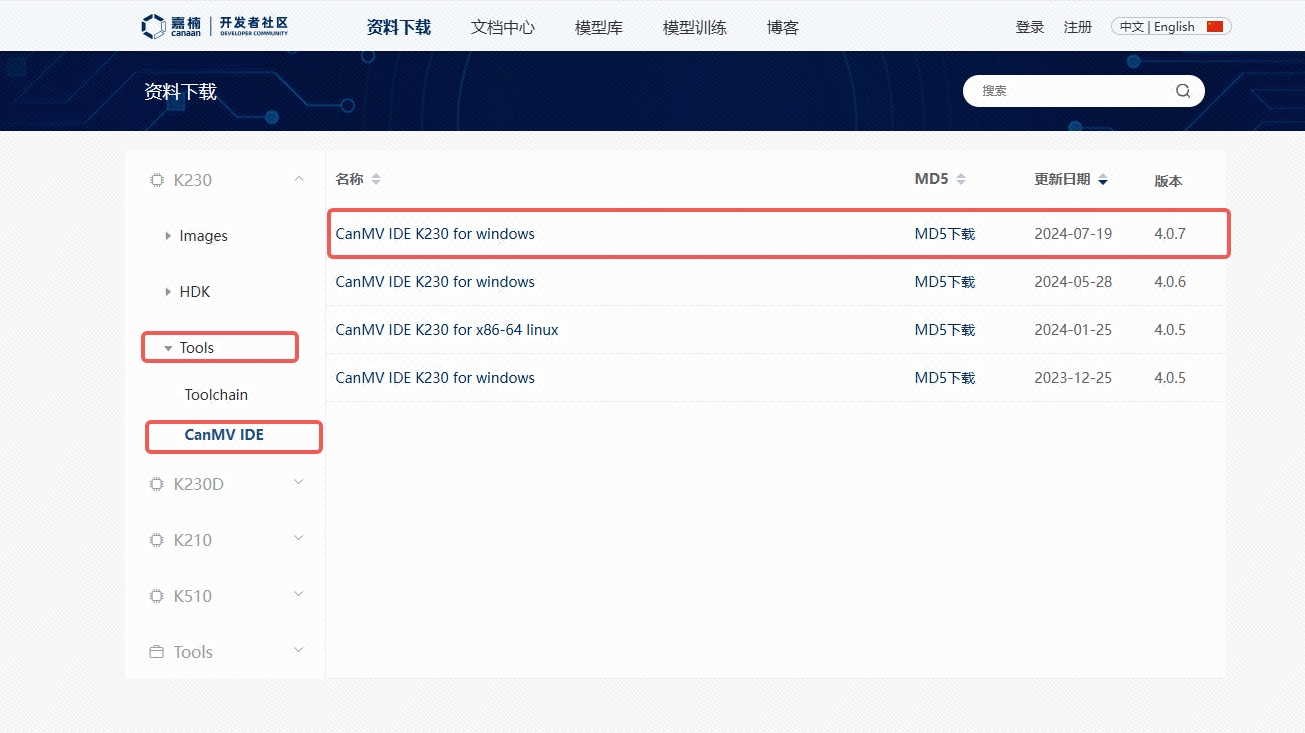Click the K230D chip icon
Viewport: 1305px width, 733px height.
click(x=157, y=484)
